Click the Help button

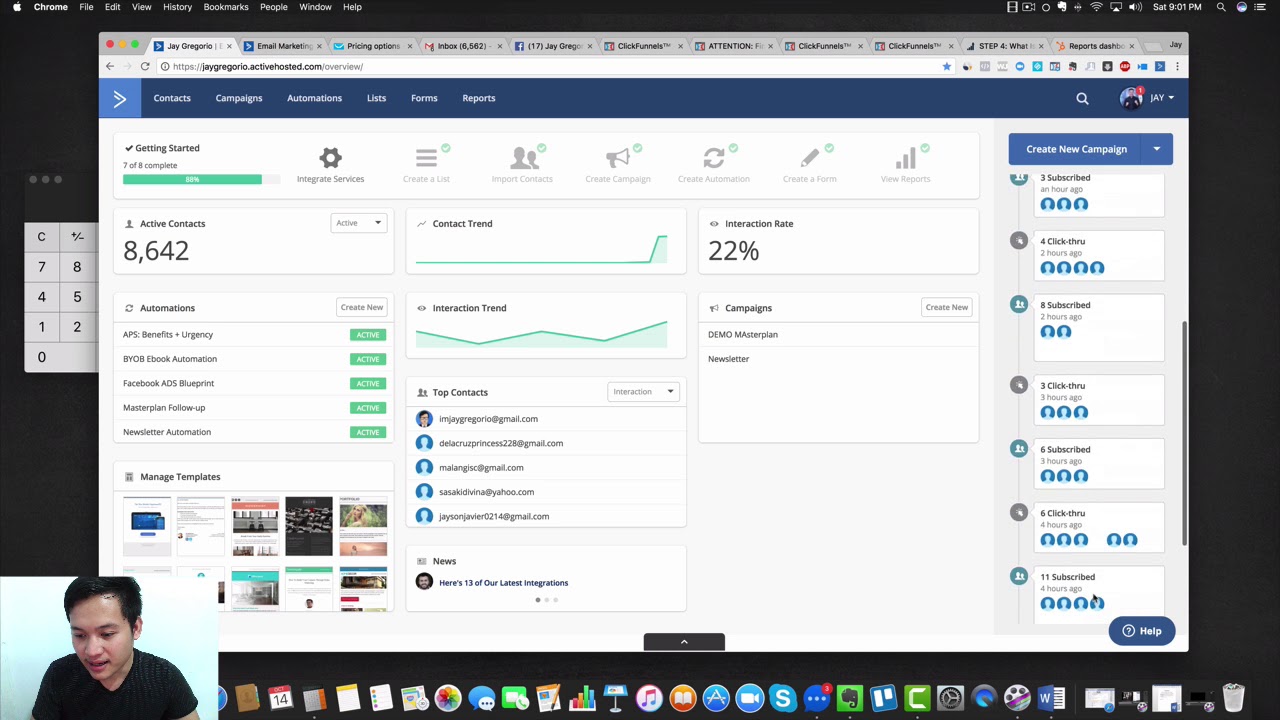coord(1141,631)
